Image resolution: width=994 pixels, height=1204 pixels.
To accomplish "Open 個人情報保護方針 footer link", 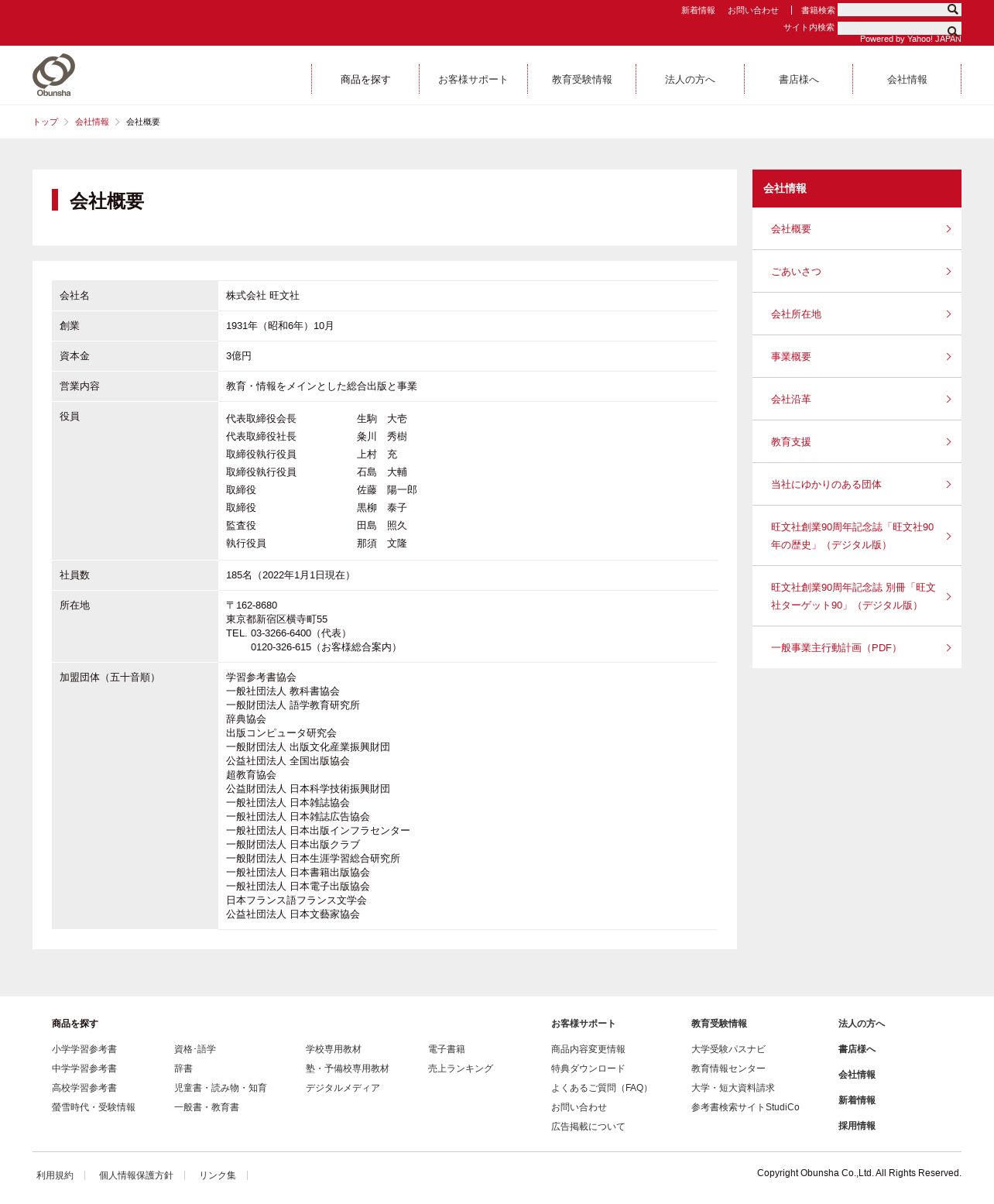I will [x=136, y=1175].
